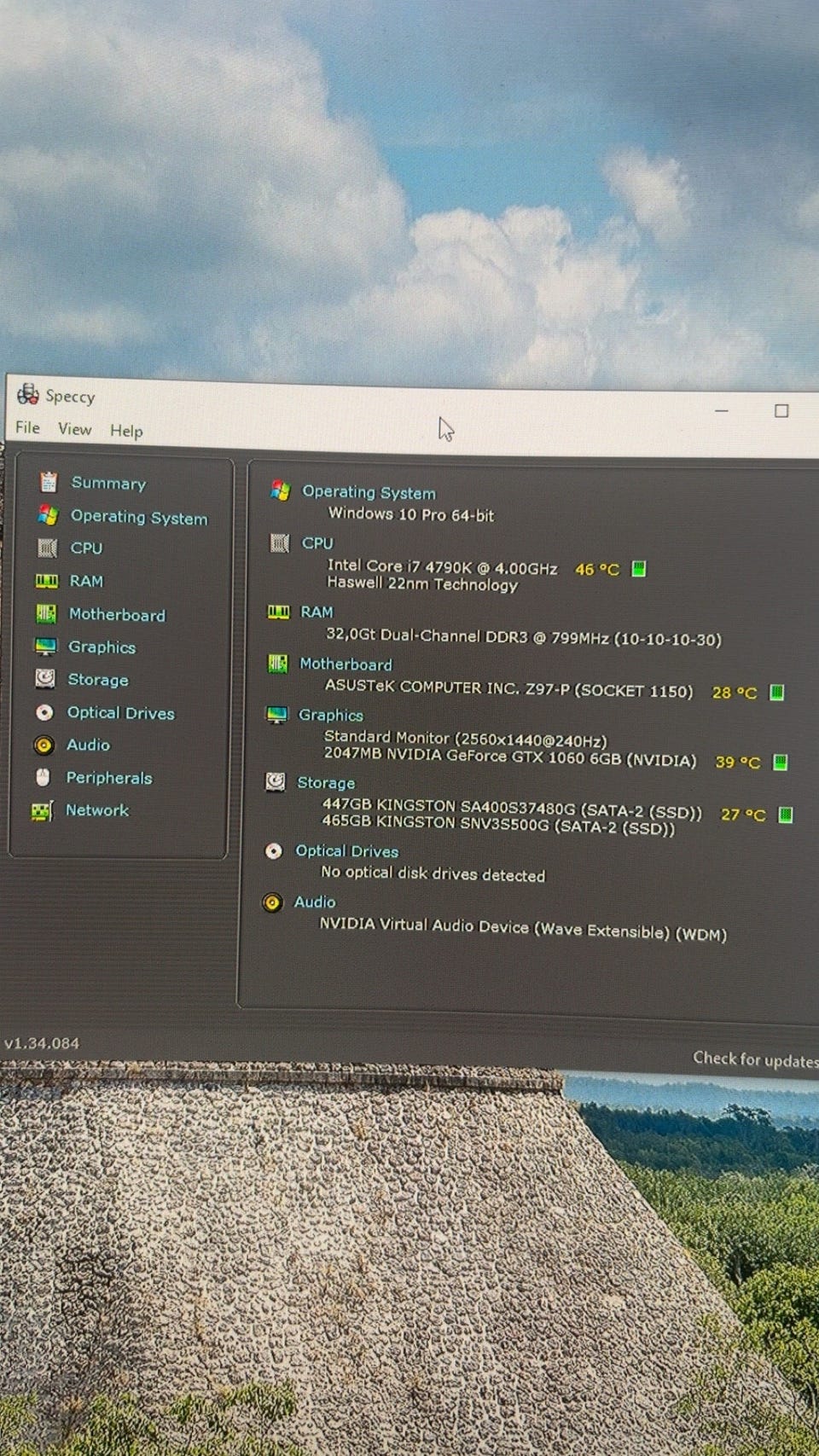Open the Optical Drives heading in summary pane
This screenshot has height=1456, width=819.
tap(346, 850)
